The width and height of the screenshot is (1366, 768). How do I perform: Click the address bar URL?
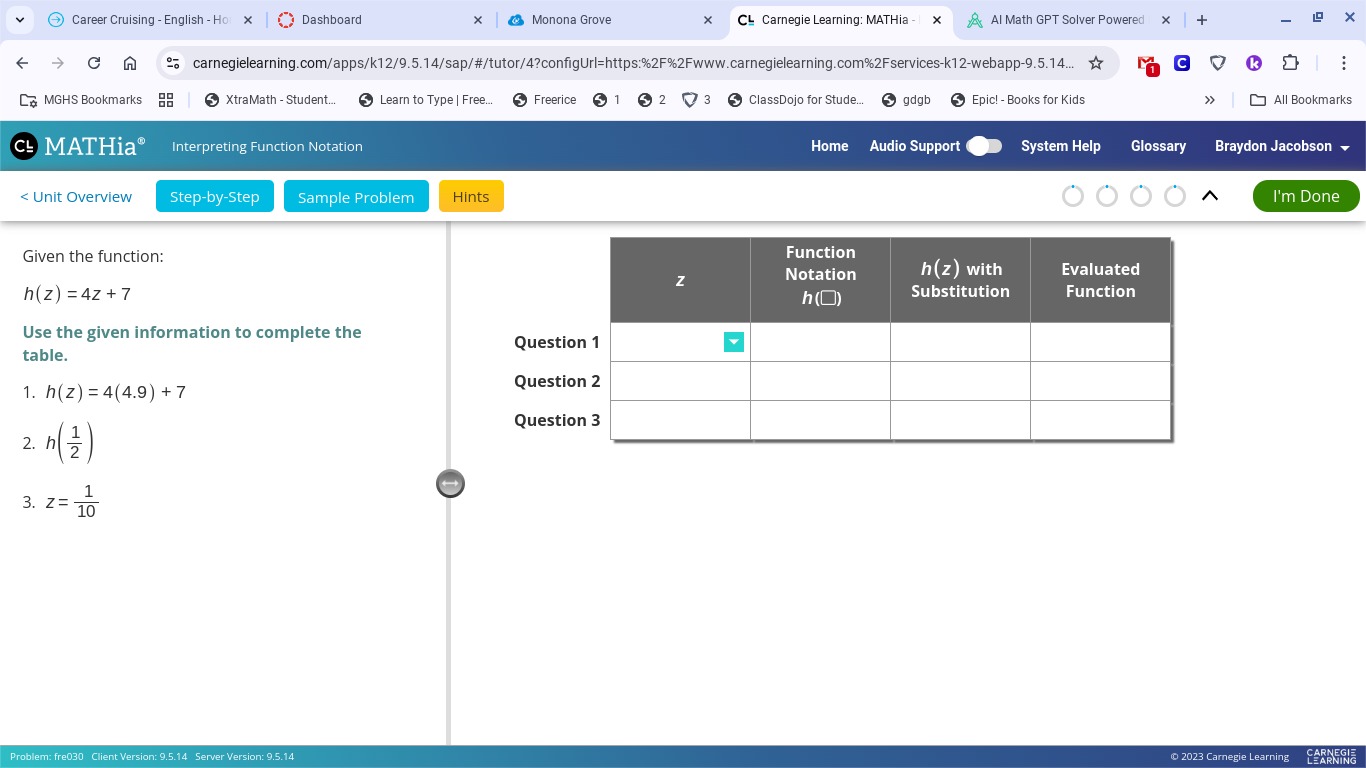tap(633, 63)
